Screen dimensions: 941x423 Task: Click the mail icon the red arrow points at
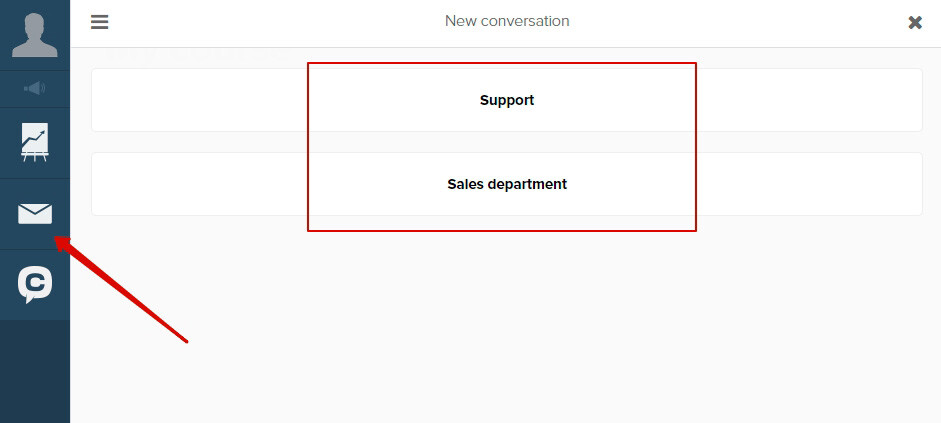[x=35, y=214]
